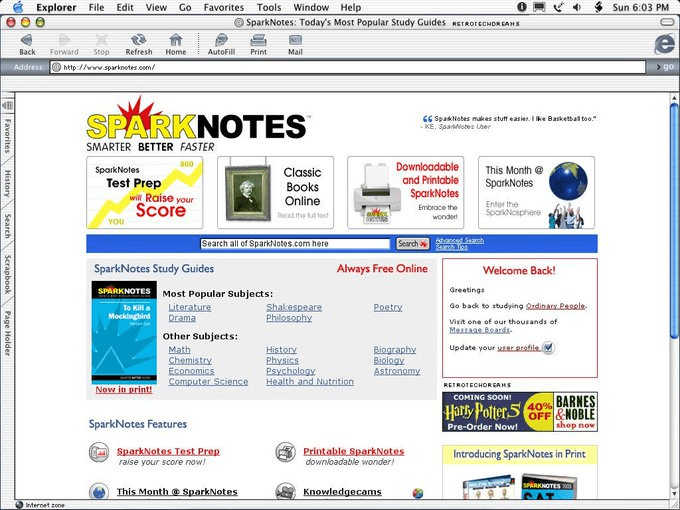680x510 pixels.
Task: Open the Health and Nutrition link
Action: [310, 382]
